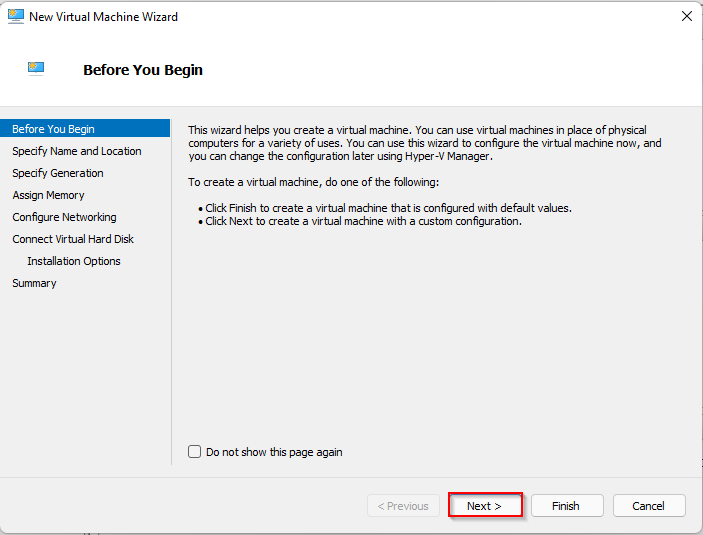Click the greyed-out < Previous button
The height and width of the screenshot is (535, 703).
[x=403, y=506]
